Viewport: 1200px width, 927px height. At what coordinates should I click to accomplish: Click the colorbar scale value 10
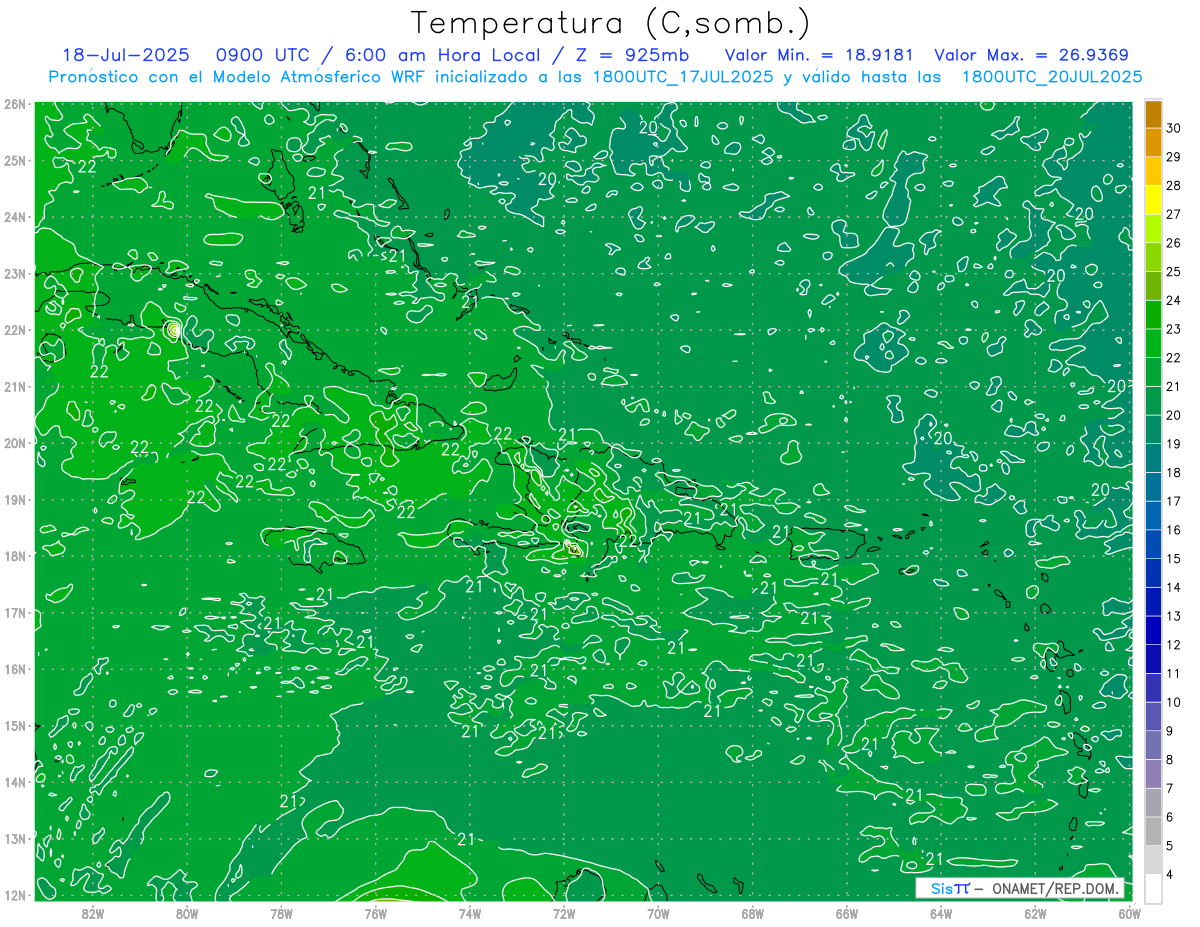(x=1173, y=702)
